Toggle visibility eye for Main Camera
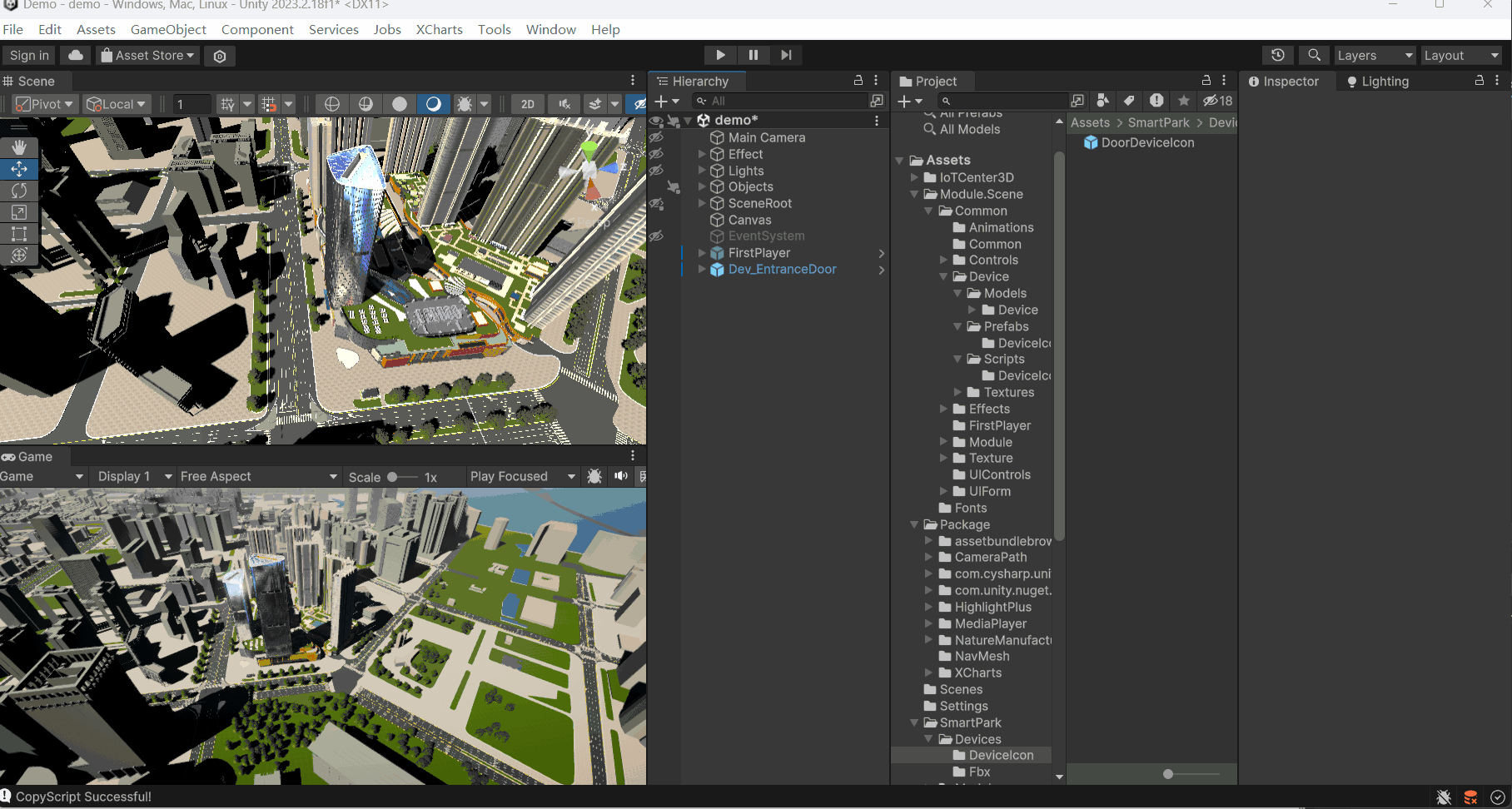Image resolution: width=1512 pixels, height=809 pixels. click(656, 137)
